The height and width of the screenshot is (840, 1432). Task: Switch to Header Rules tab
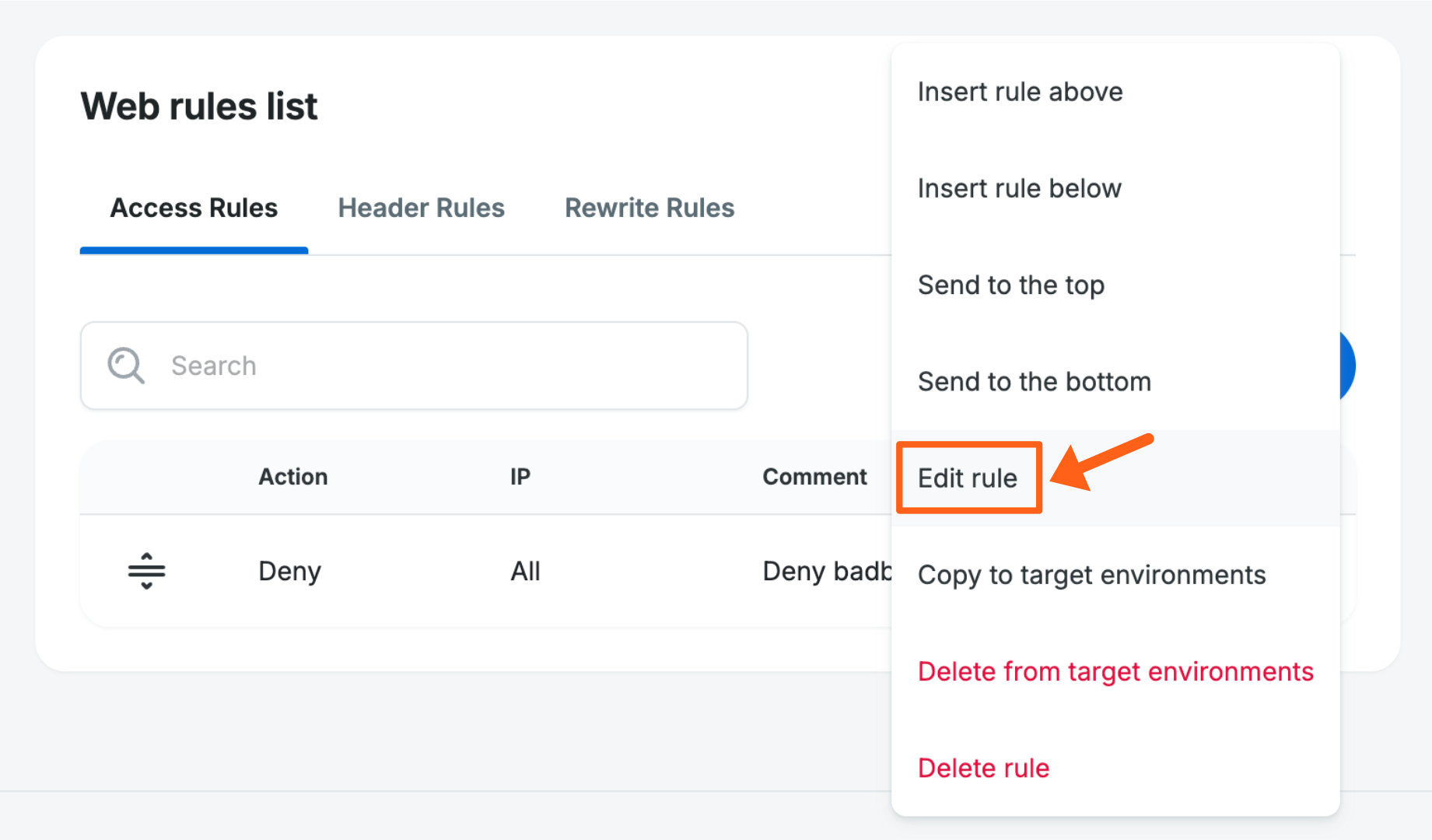pyautogui.click(x=421, y=208)
